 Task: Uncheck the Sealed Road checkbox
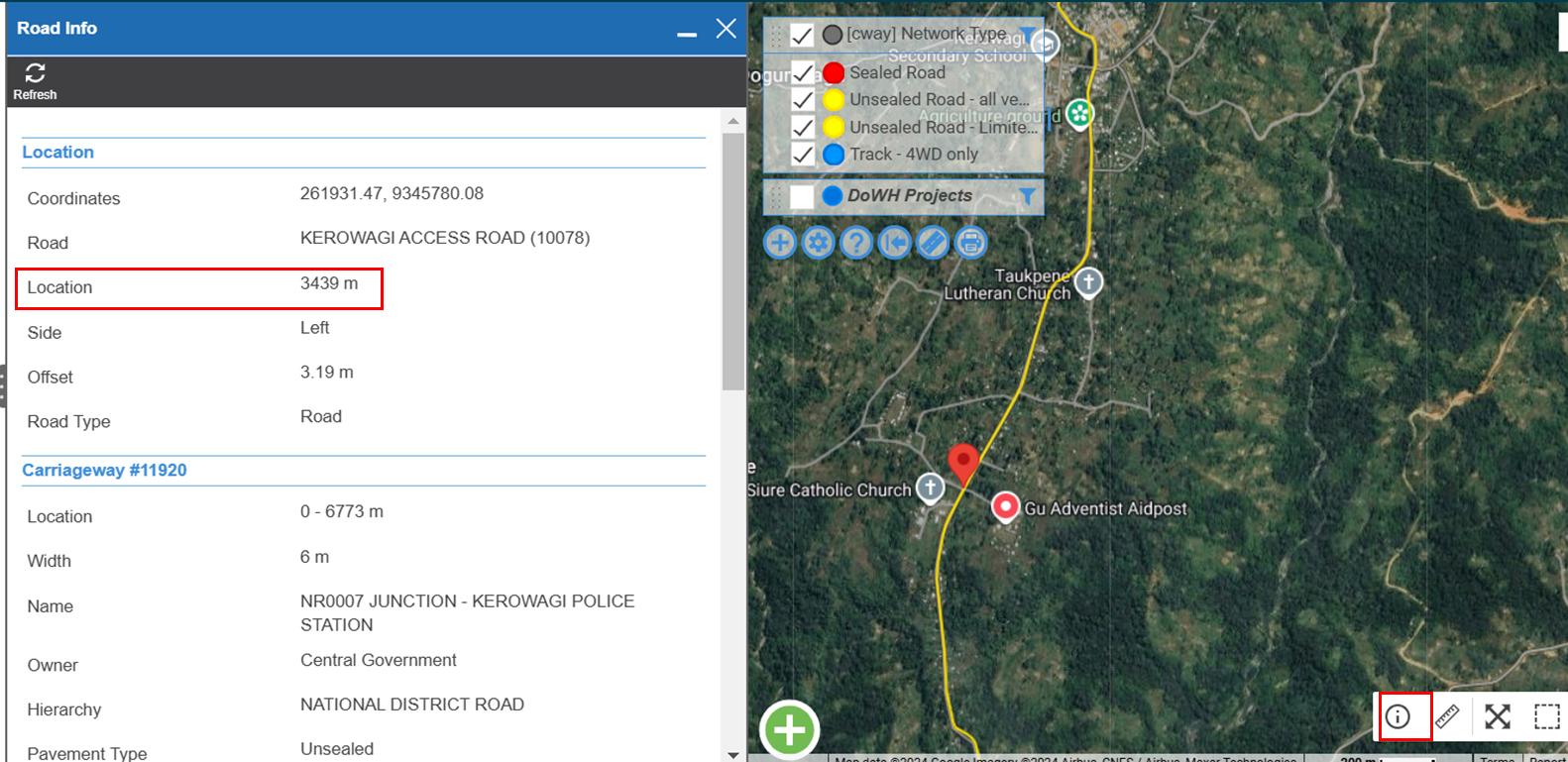click(x=803, y=73)
